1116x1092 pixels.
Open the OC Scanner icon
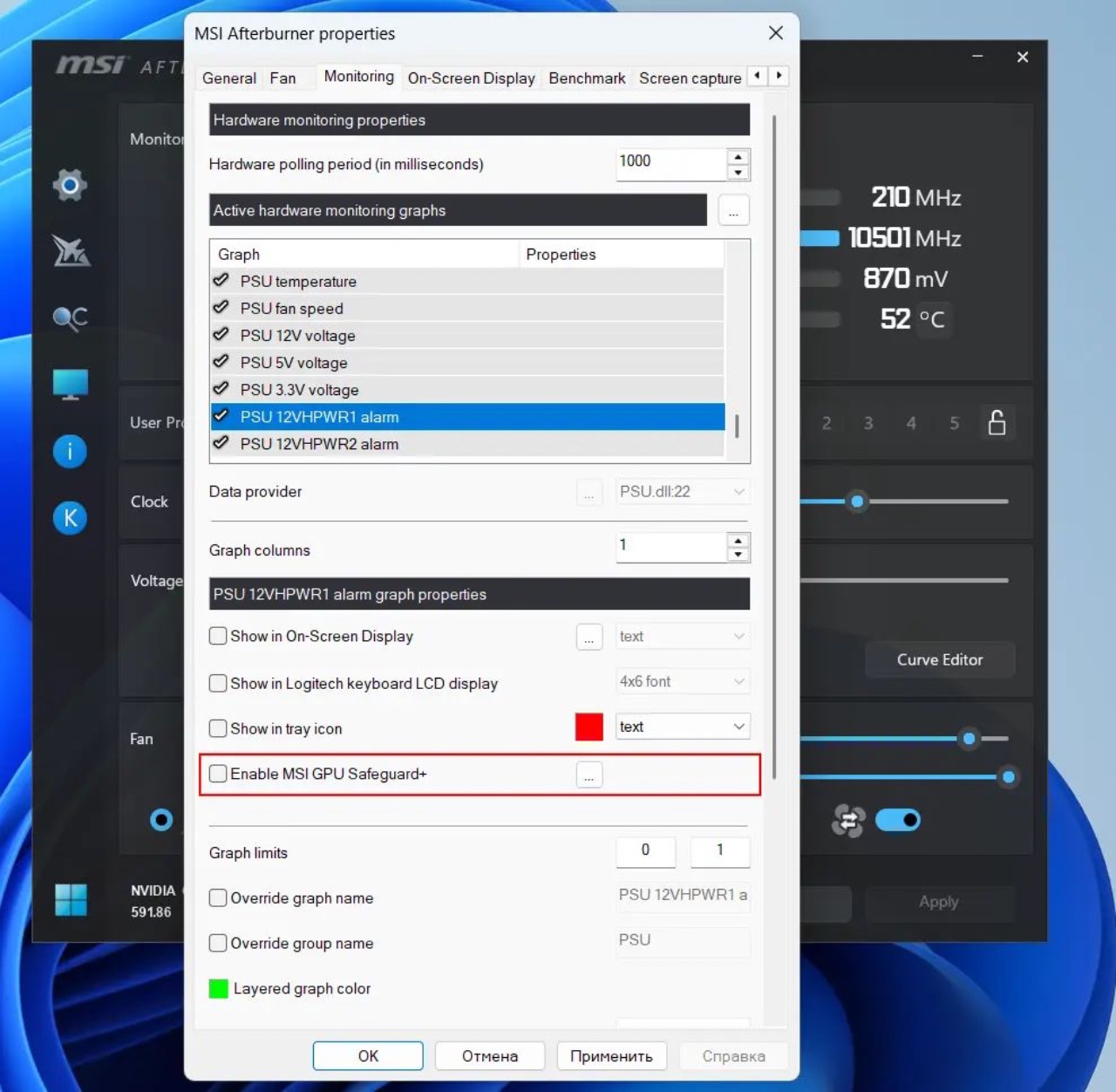coord(70,318)
